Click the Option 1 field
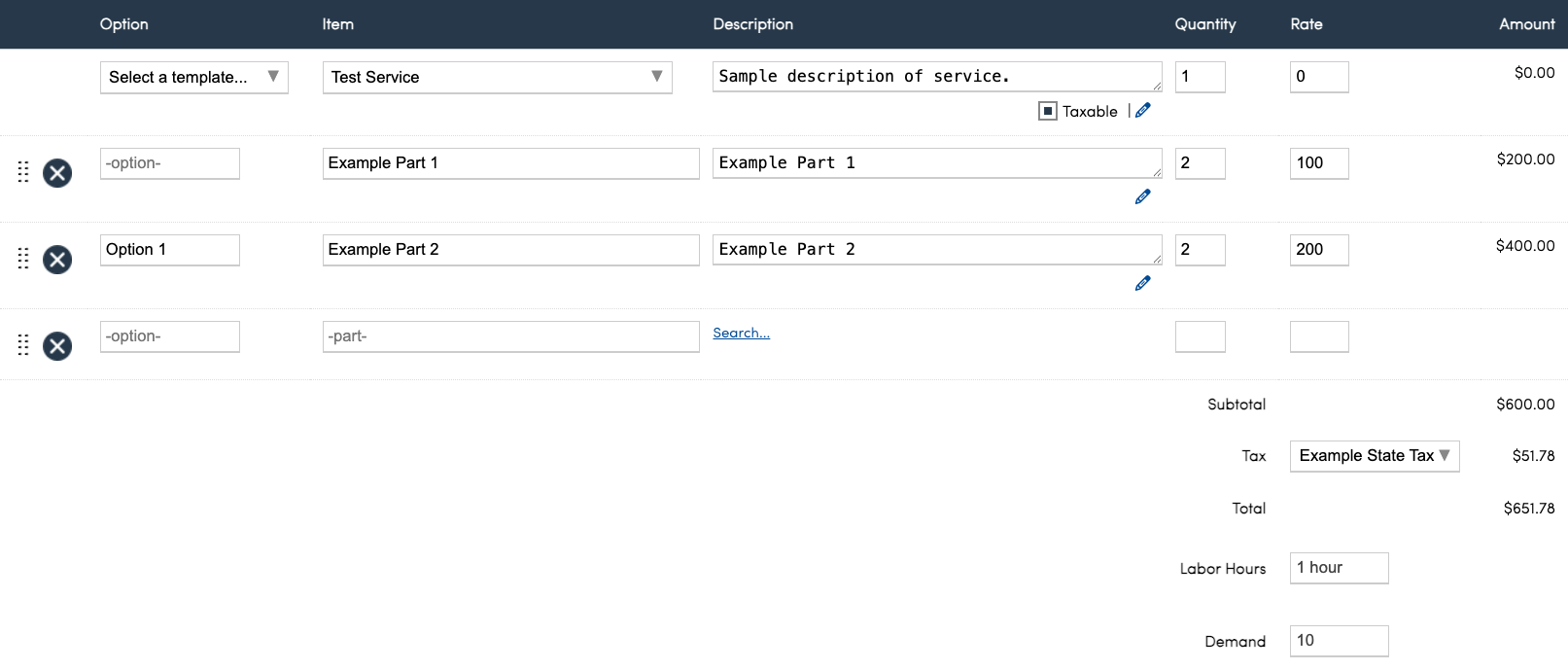The width and height of the screenshot is (1568, 670). coord(169,250)
